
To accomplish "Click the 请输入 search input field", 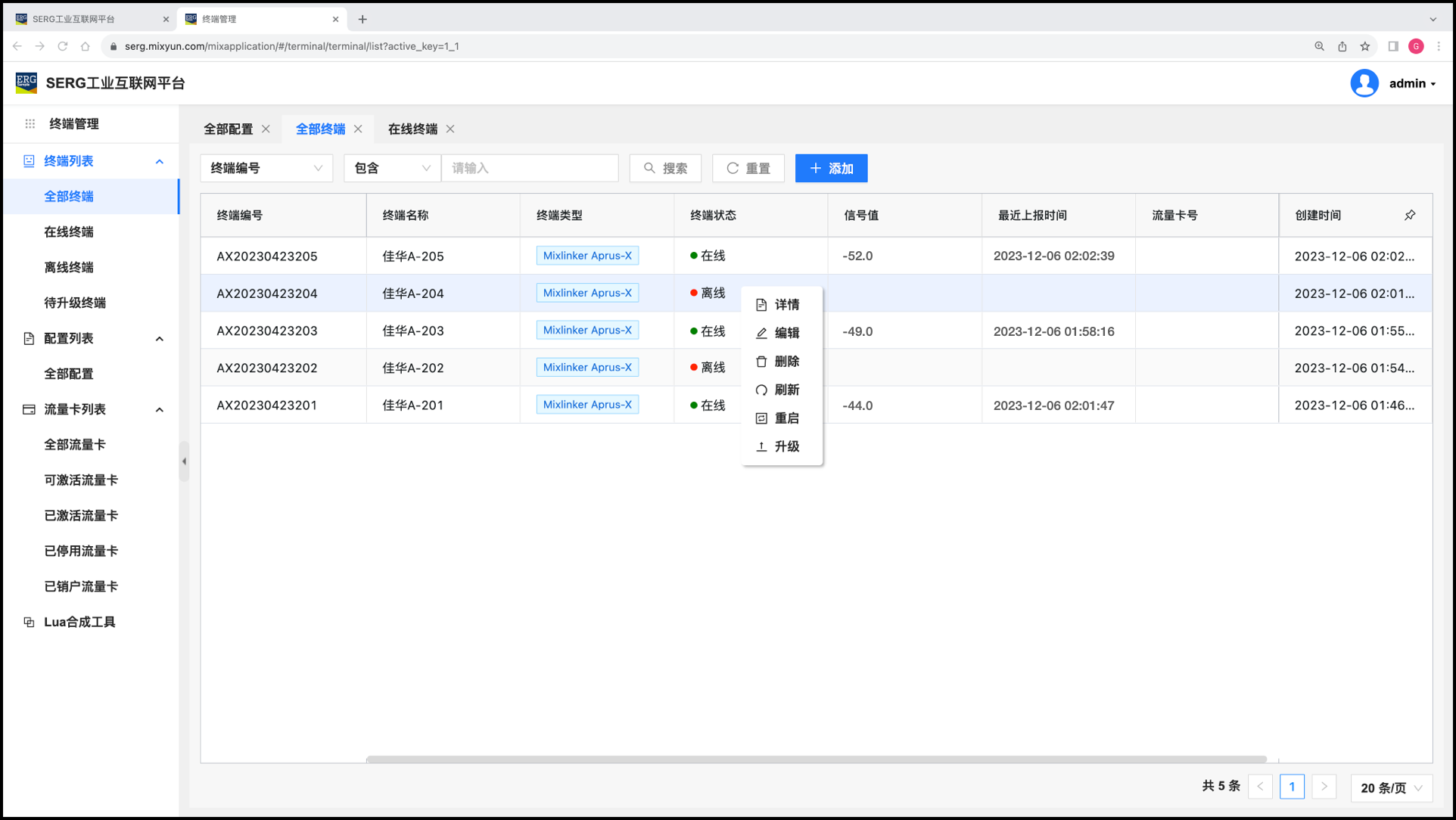I will [530, 168].
